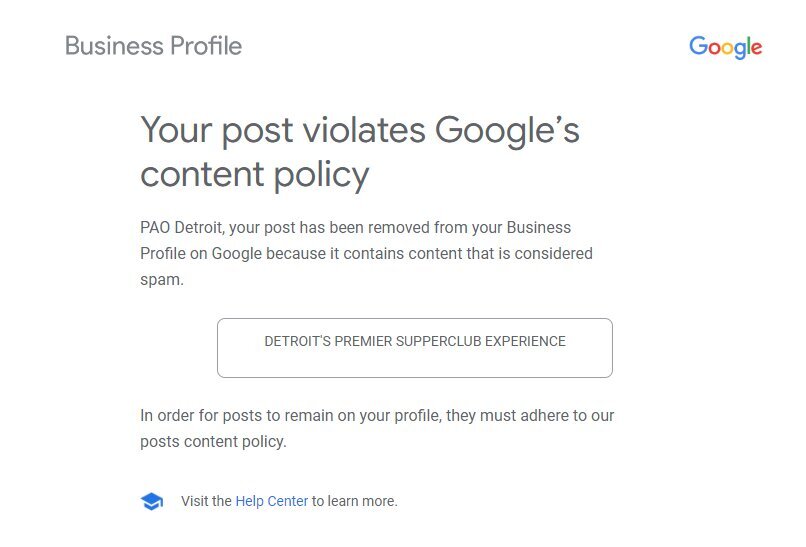This screenshot has height=547, width=806.
Task: Click the "Visit the" text before Help Center
Action: coord(206,501)
